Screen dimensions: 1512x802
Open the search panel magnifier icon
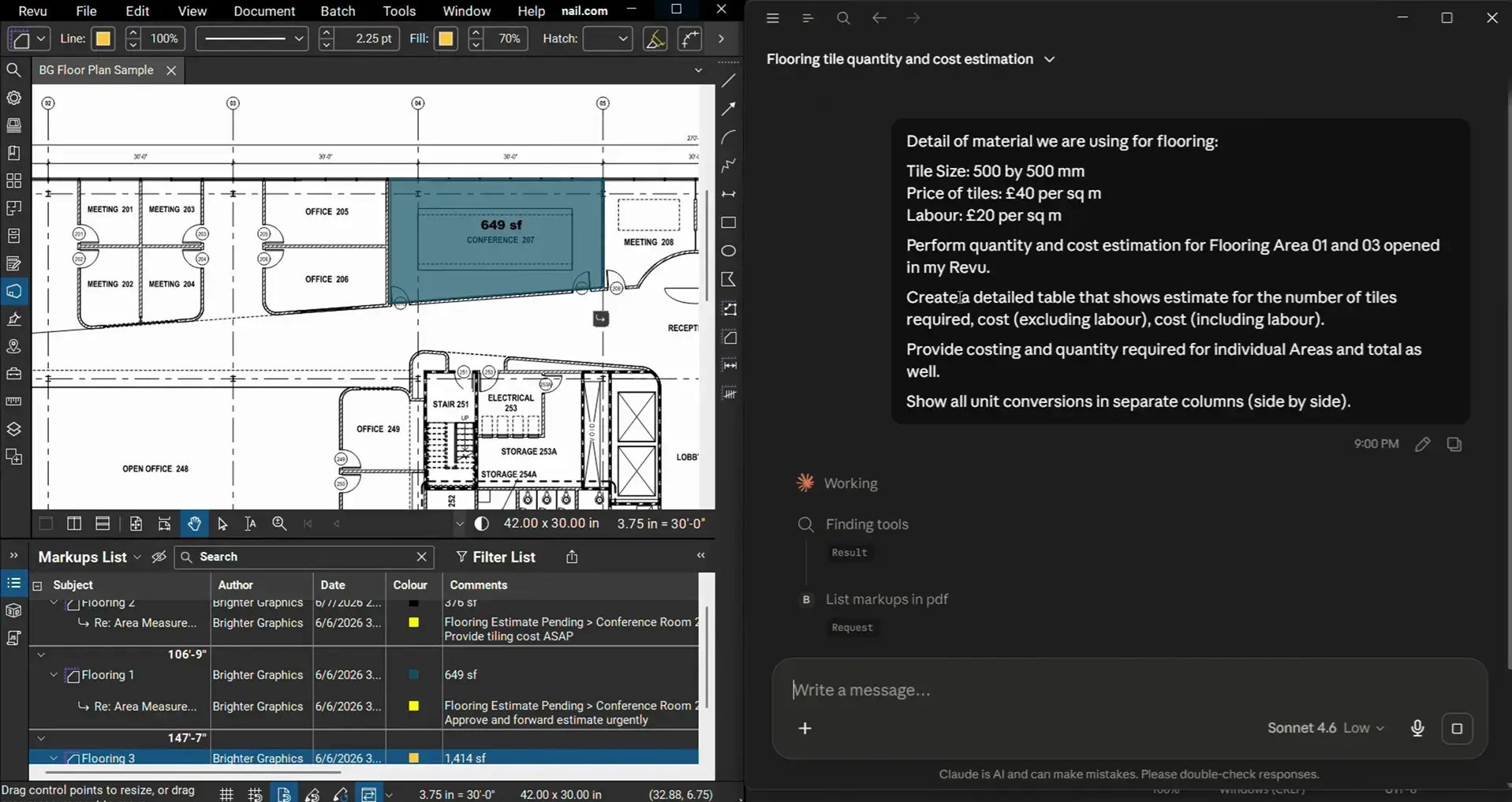(x=13, y=70)
